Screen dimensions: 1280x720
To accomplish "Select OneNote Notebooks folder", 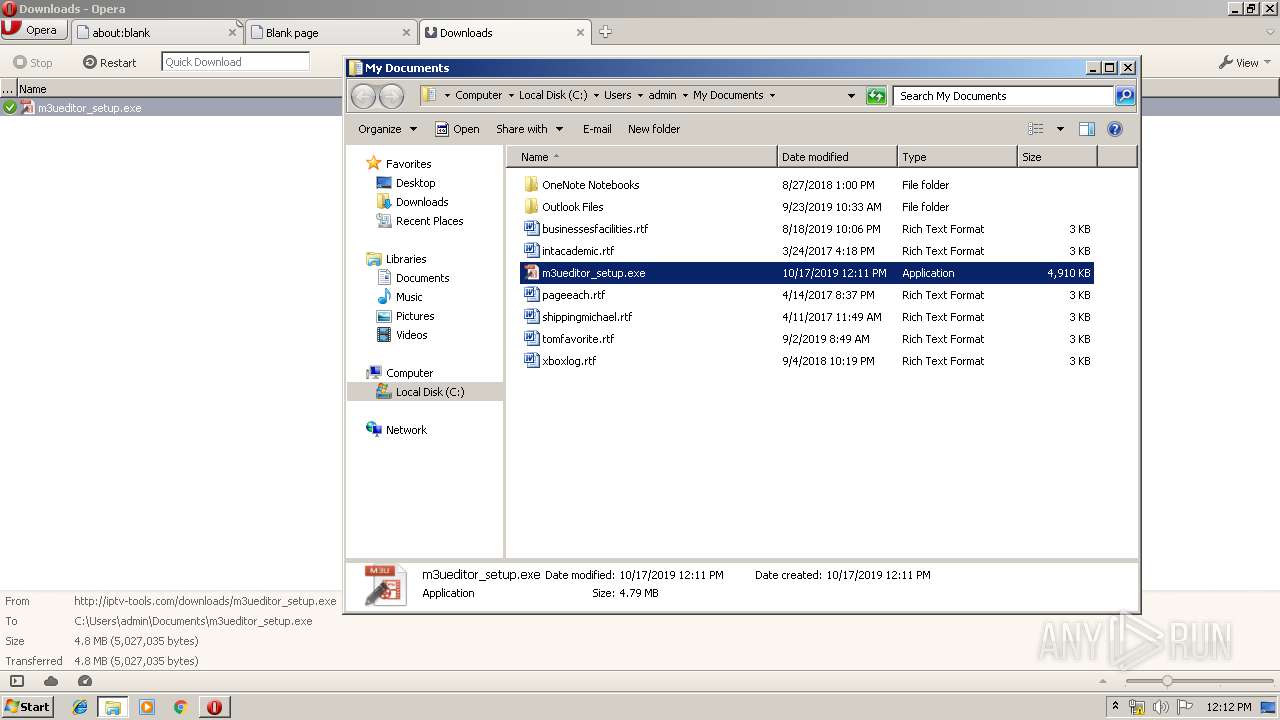I will [590, 185].
